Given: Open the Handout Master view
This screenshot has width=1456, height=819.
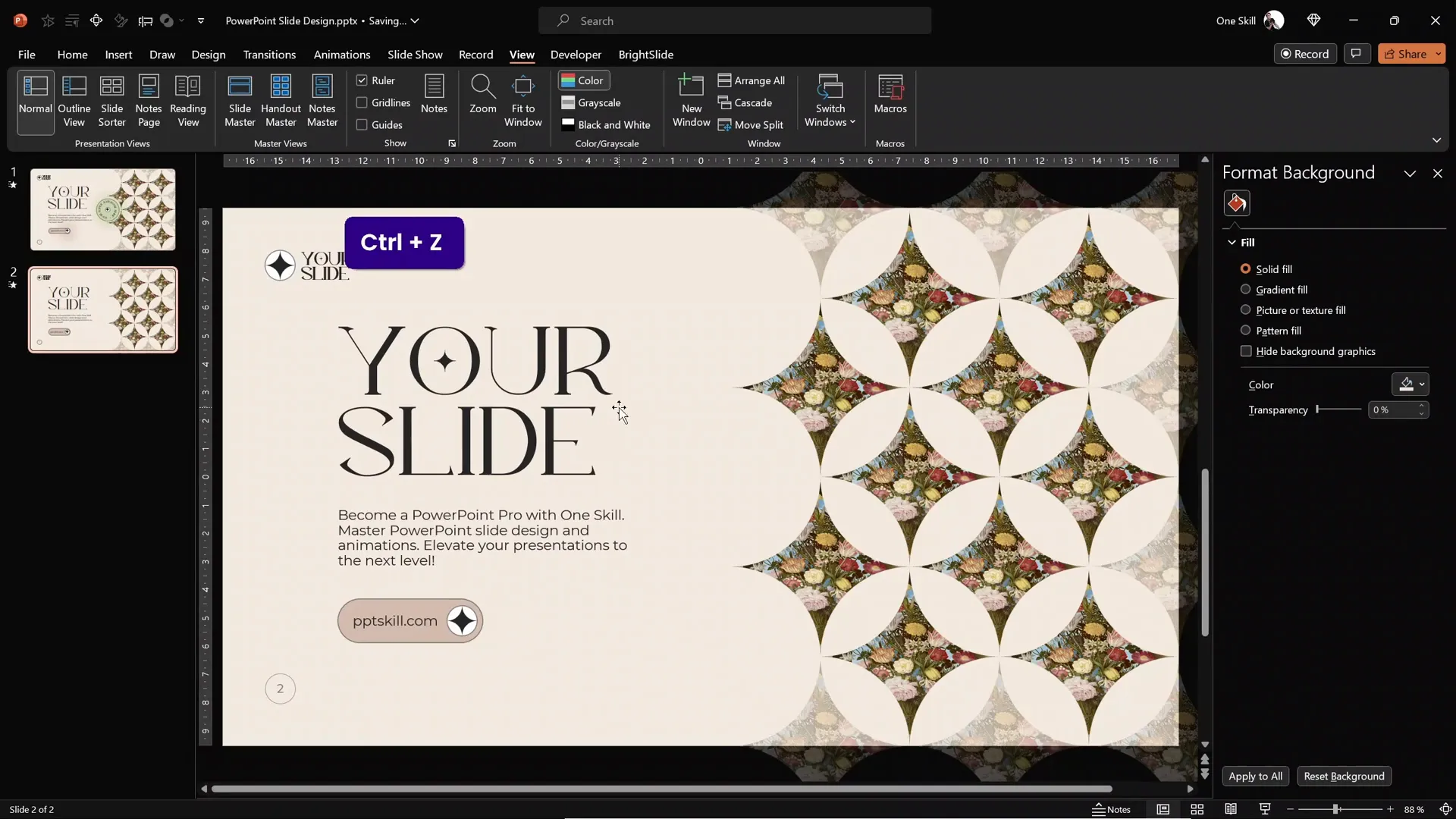Looking at the screenshot, I should tap(281, 102).
